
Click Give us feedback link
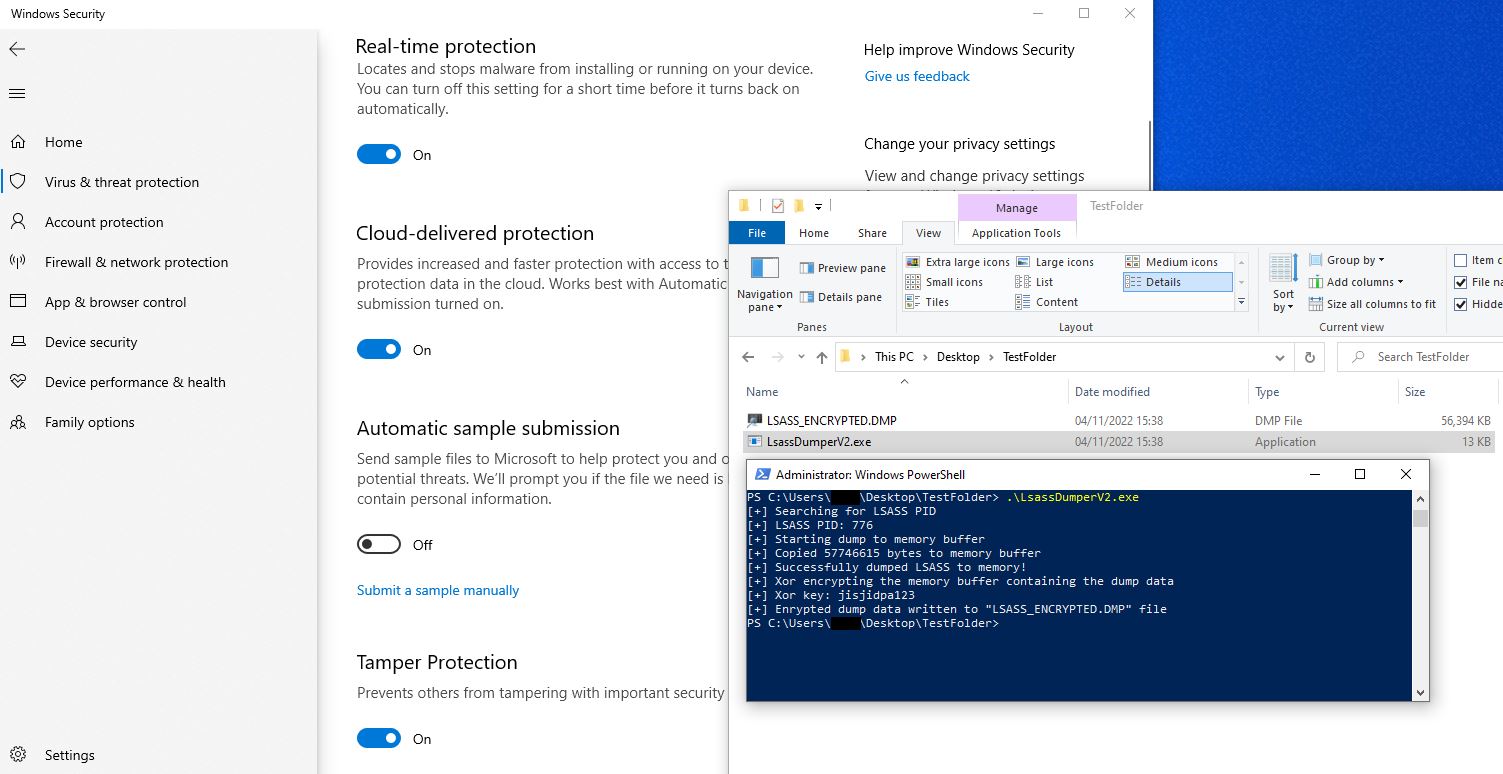[917, 76]
